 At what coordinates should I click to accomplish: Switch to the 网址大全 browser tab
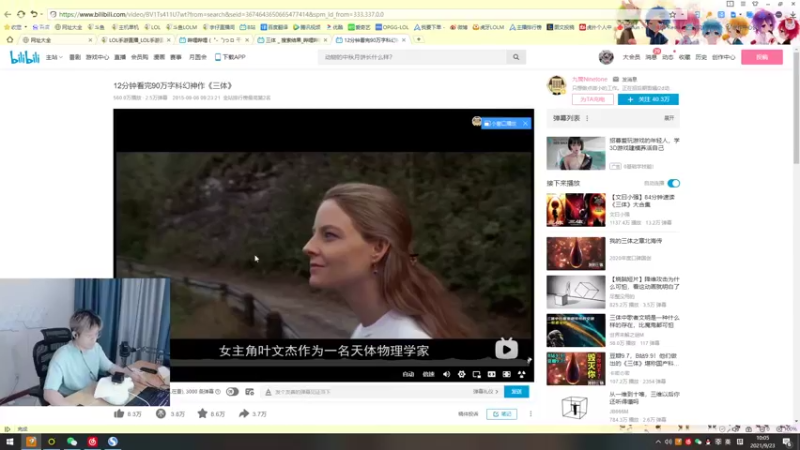(x=57, y=40)
